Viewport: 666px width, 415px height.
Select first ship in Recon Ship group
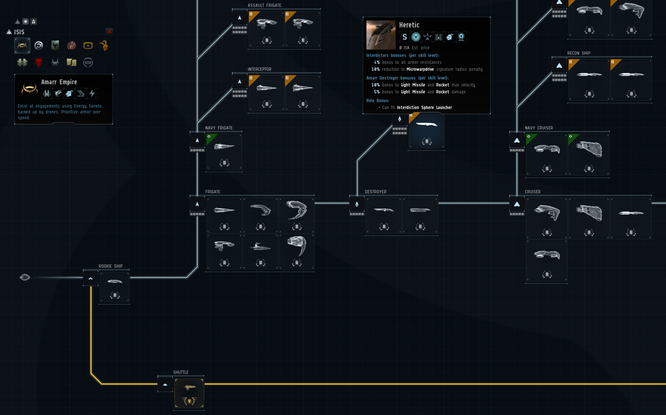[x=589, y=81]
